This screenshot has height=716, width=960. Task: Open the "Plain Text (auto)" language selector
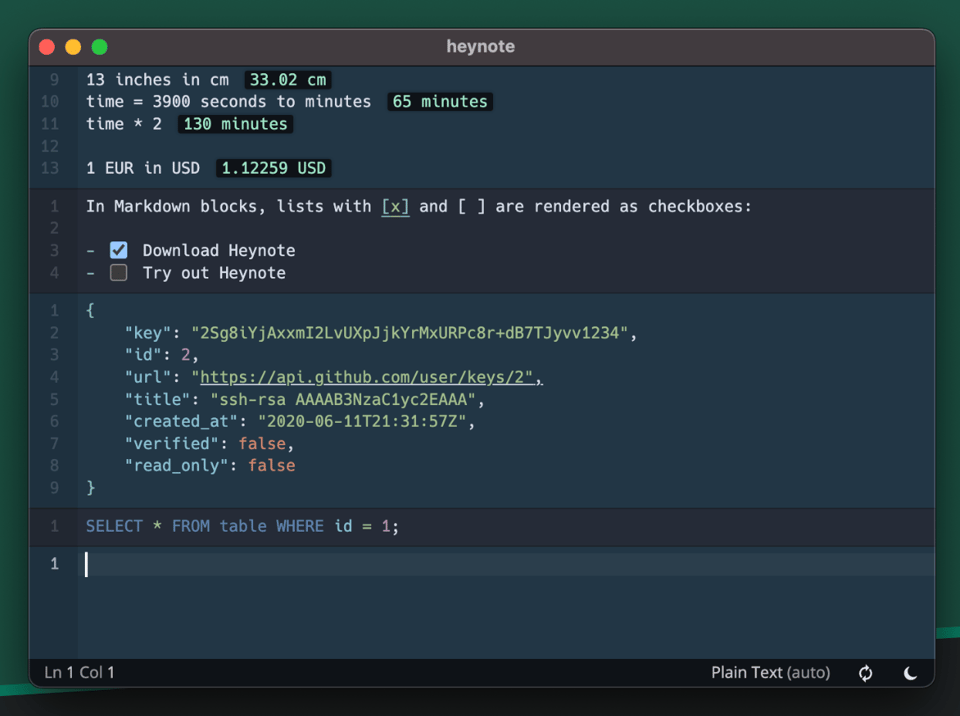point(770,673)
